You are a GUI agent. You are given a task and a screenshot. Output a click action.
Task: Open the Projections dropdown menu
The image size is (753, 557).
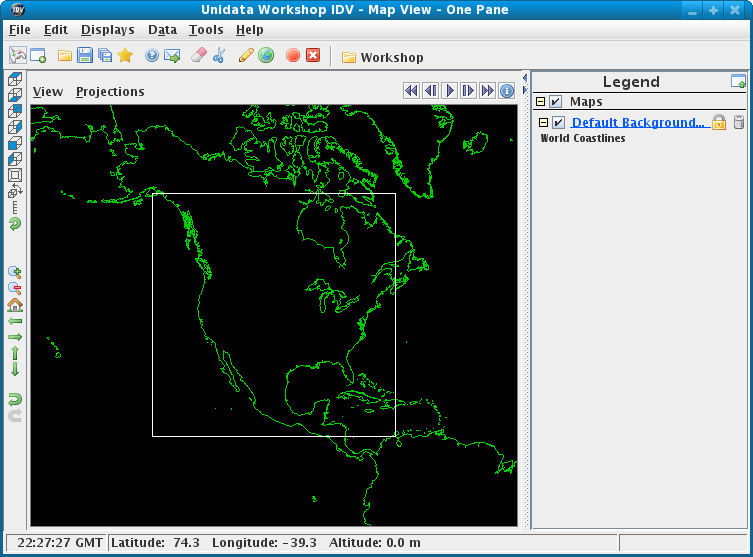(110, 92)
